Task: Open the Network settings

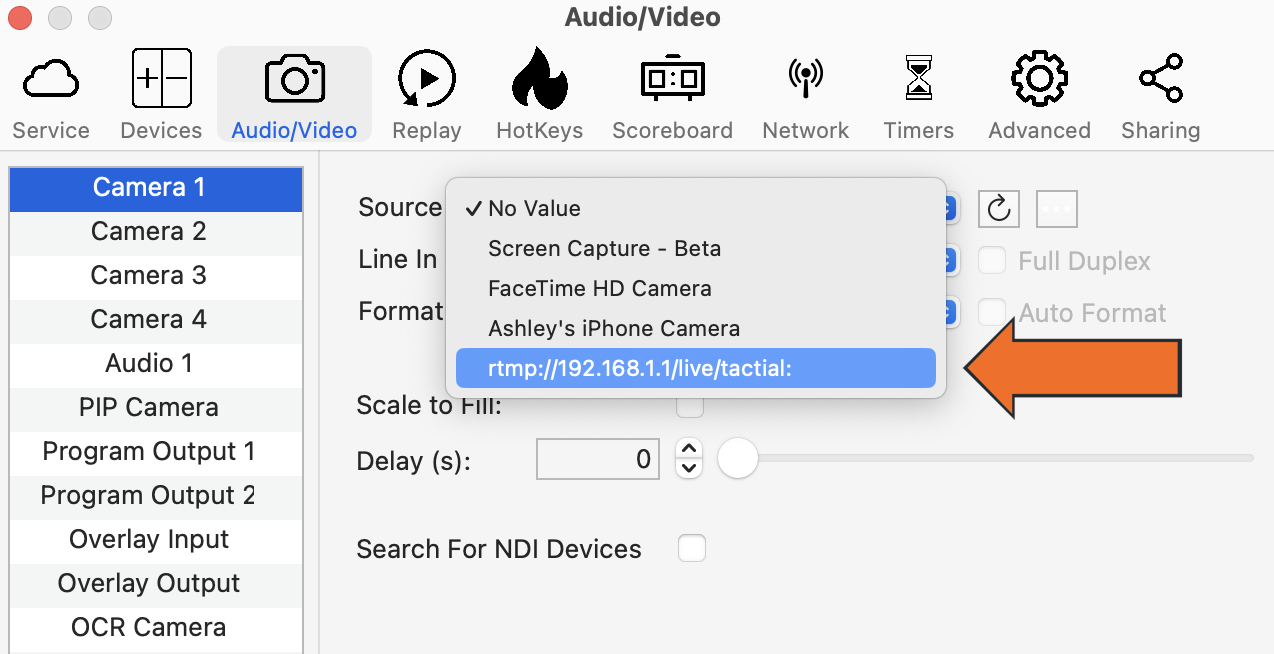Action: pos(805,92)
